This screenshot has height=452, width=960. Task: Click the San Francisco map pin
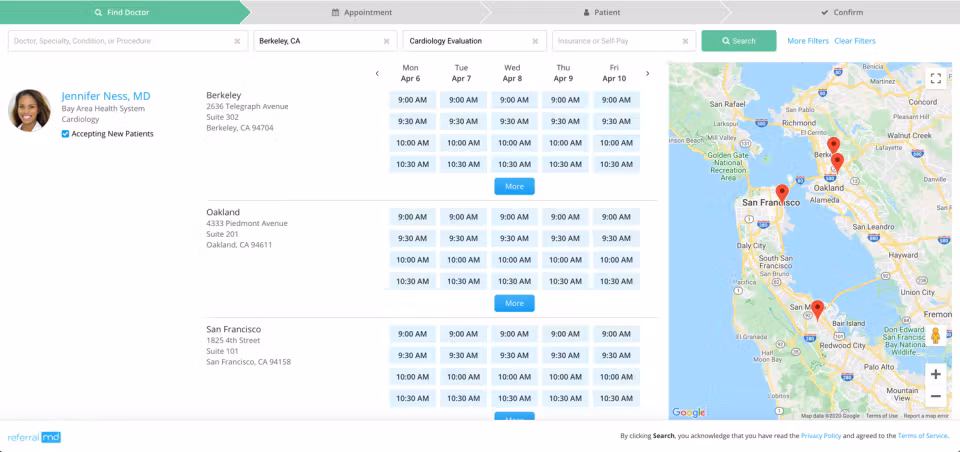pos(782,193)
